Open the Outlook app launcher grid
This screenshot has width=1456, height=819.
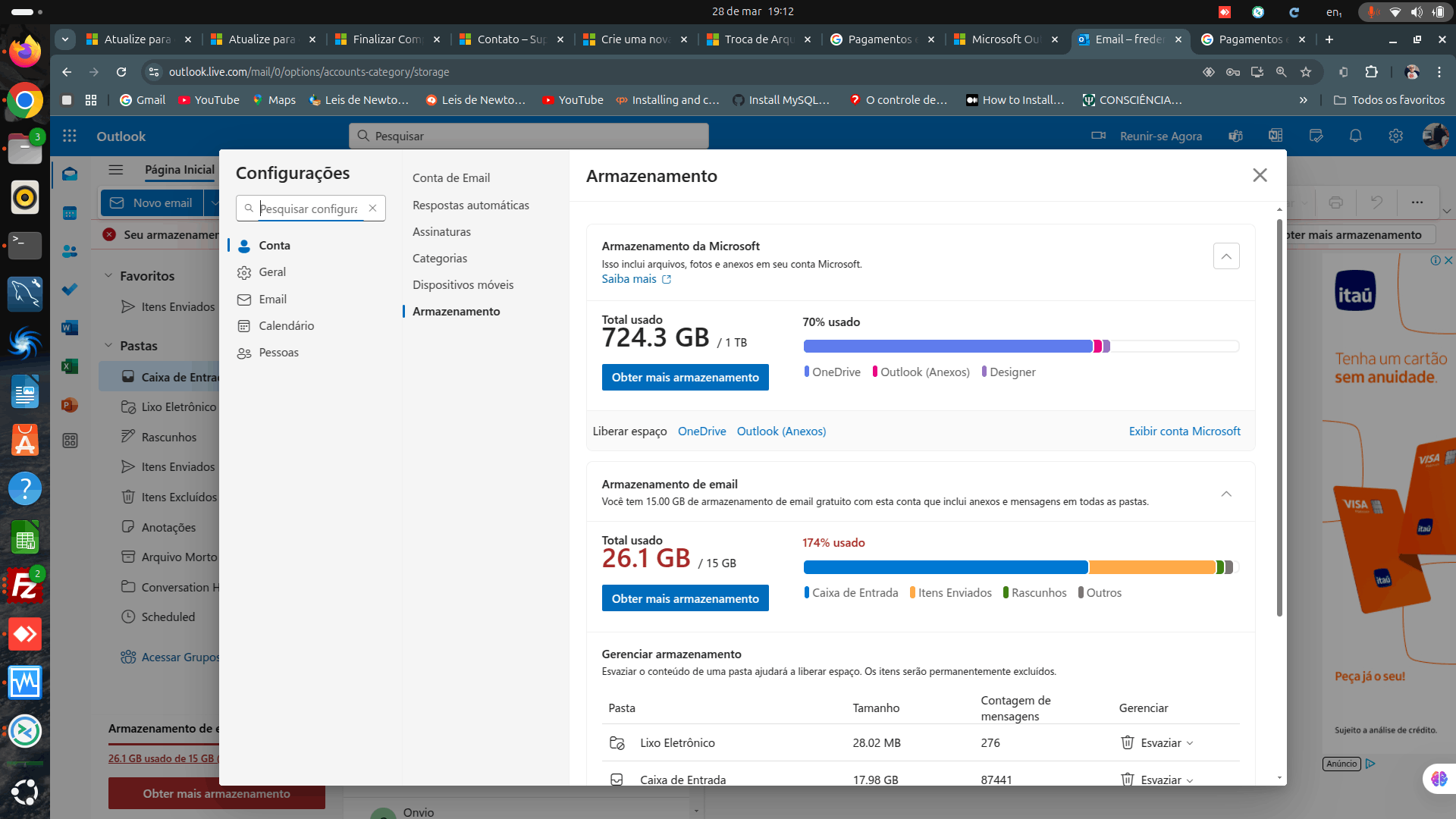pos(70,136)
